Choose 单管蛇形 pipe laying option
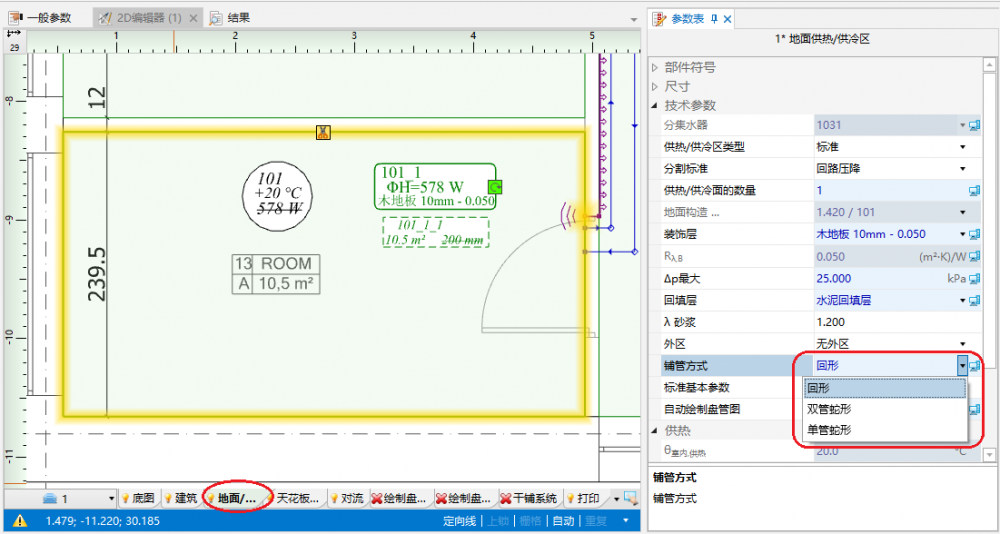This screenshot has width=1000, height=534. click(829, 430)
